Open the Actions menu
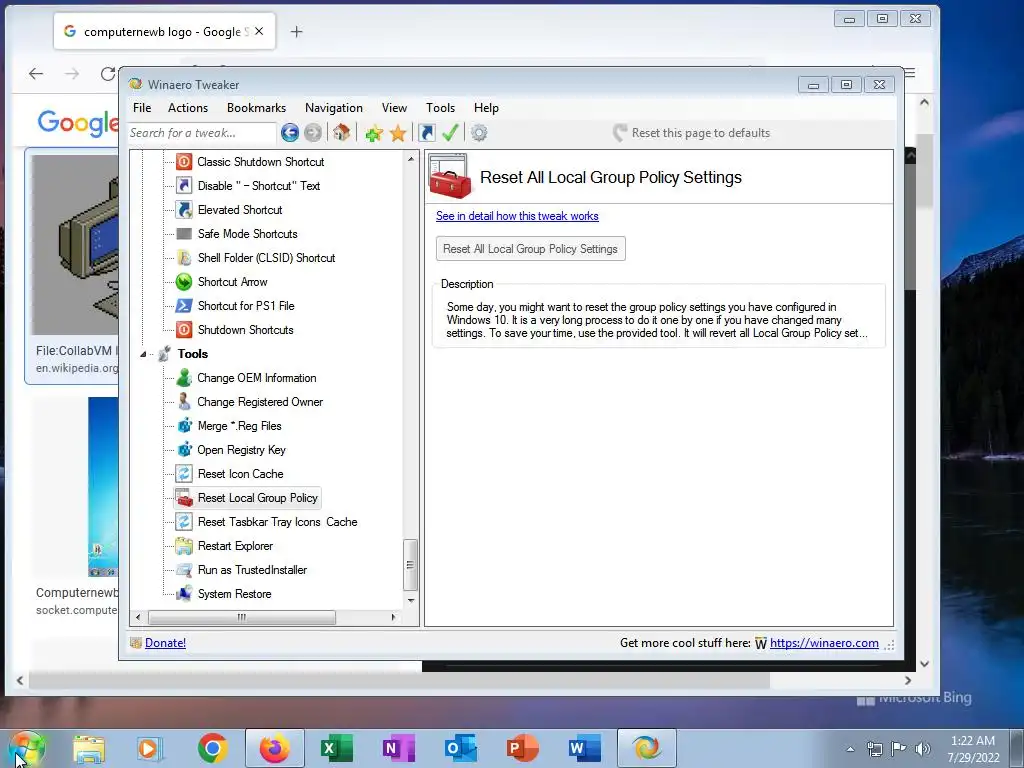The height and width of the screenshot is (768, 1024). tap(188, 108)
